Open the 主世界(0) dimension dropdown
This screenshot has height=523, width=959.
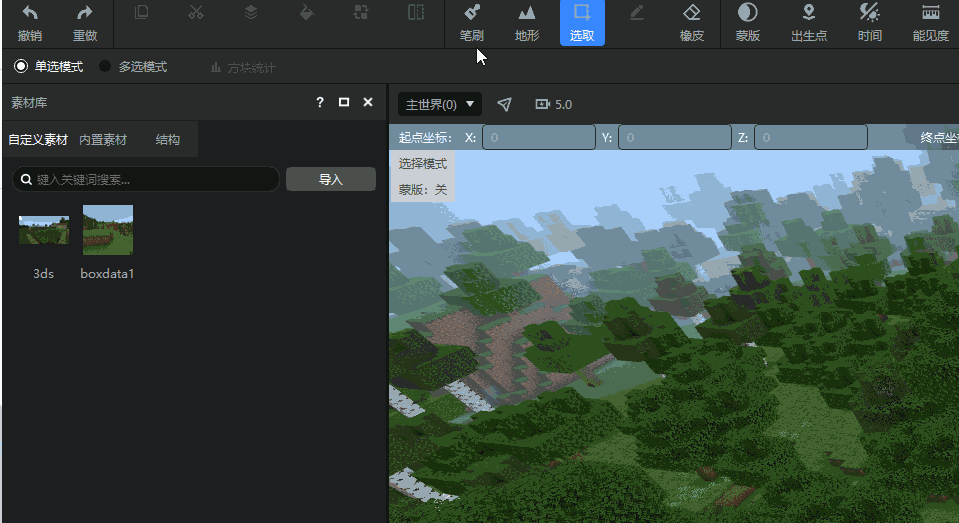[x=439, y=104]
